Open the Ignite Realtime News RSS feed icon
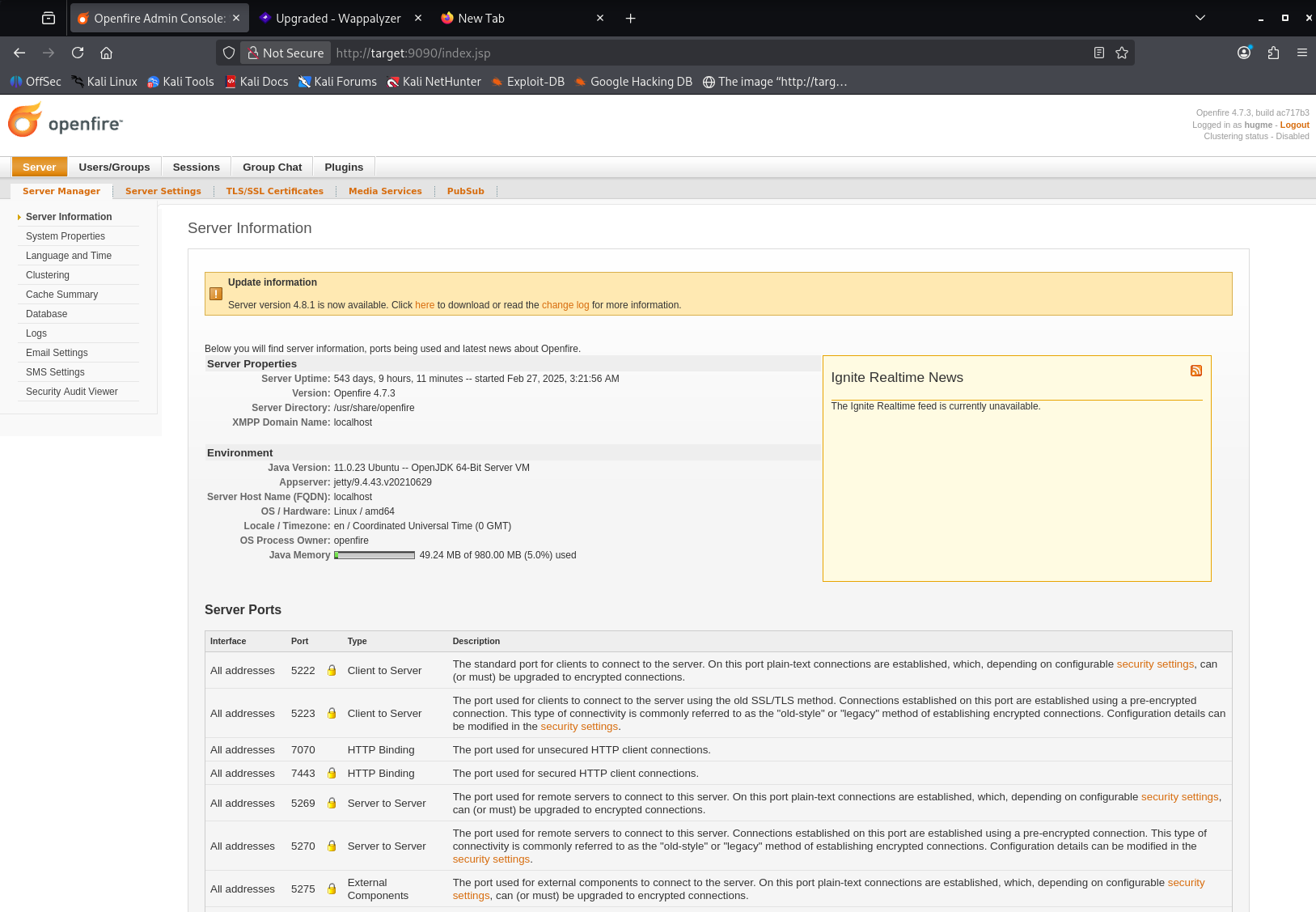 pyautogui.click(x=1196, y=371)
